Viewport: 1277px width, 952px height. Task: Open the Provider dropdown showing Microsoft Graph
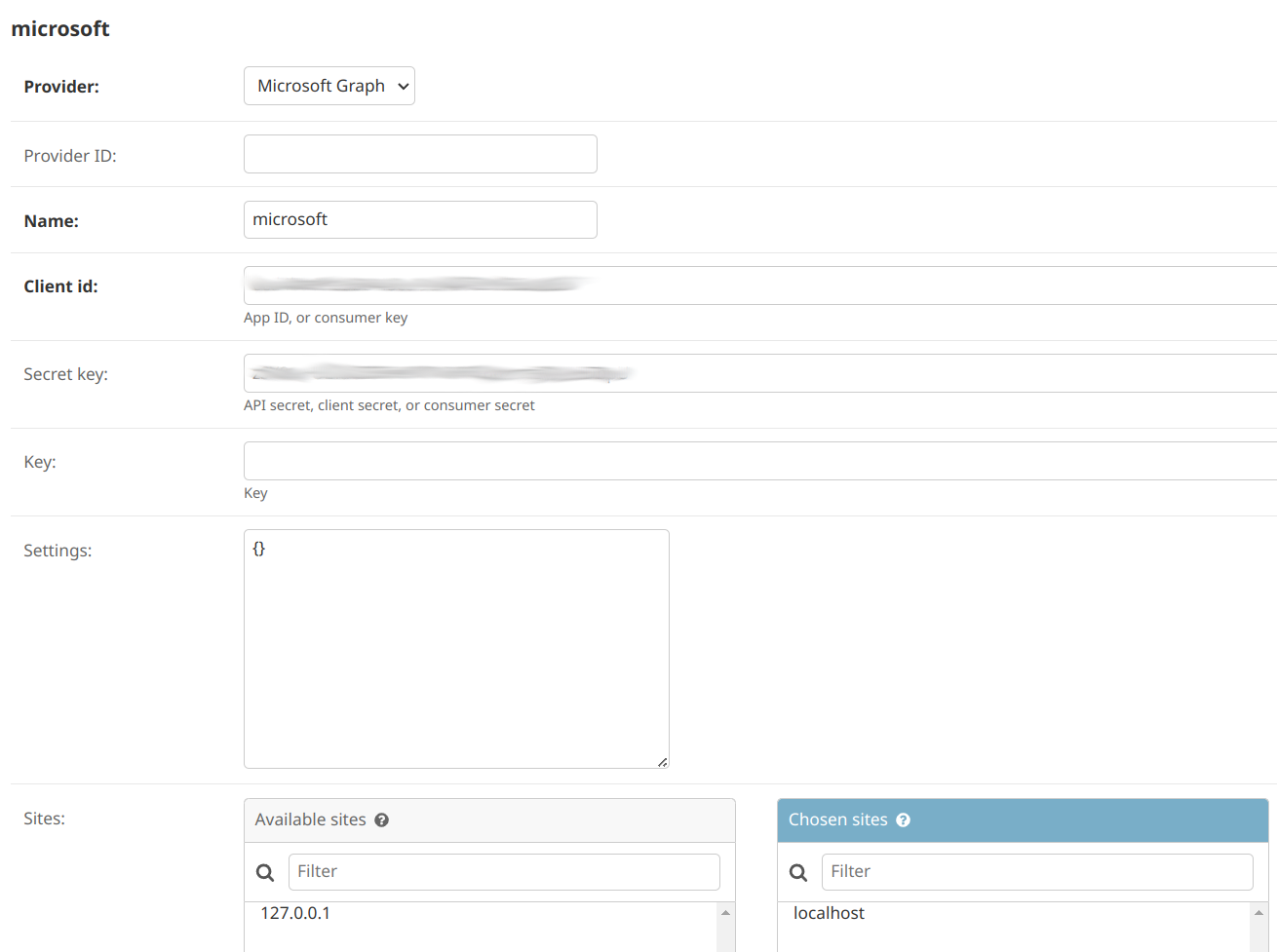point(329,86)
